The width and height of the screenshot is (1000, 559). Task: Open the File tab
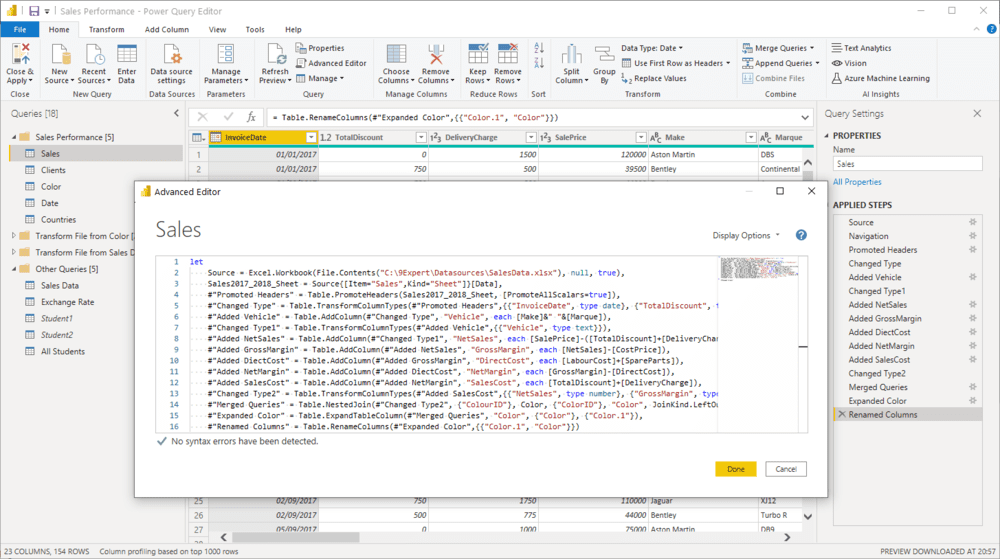(x=20, y=29)
